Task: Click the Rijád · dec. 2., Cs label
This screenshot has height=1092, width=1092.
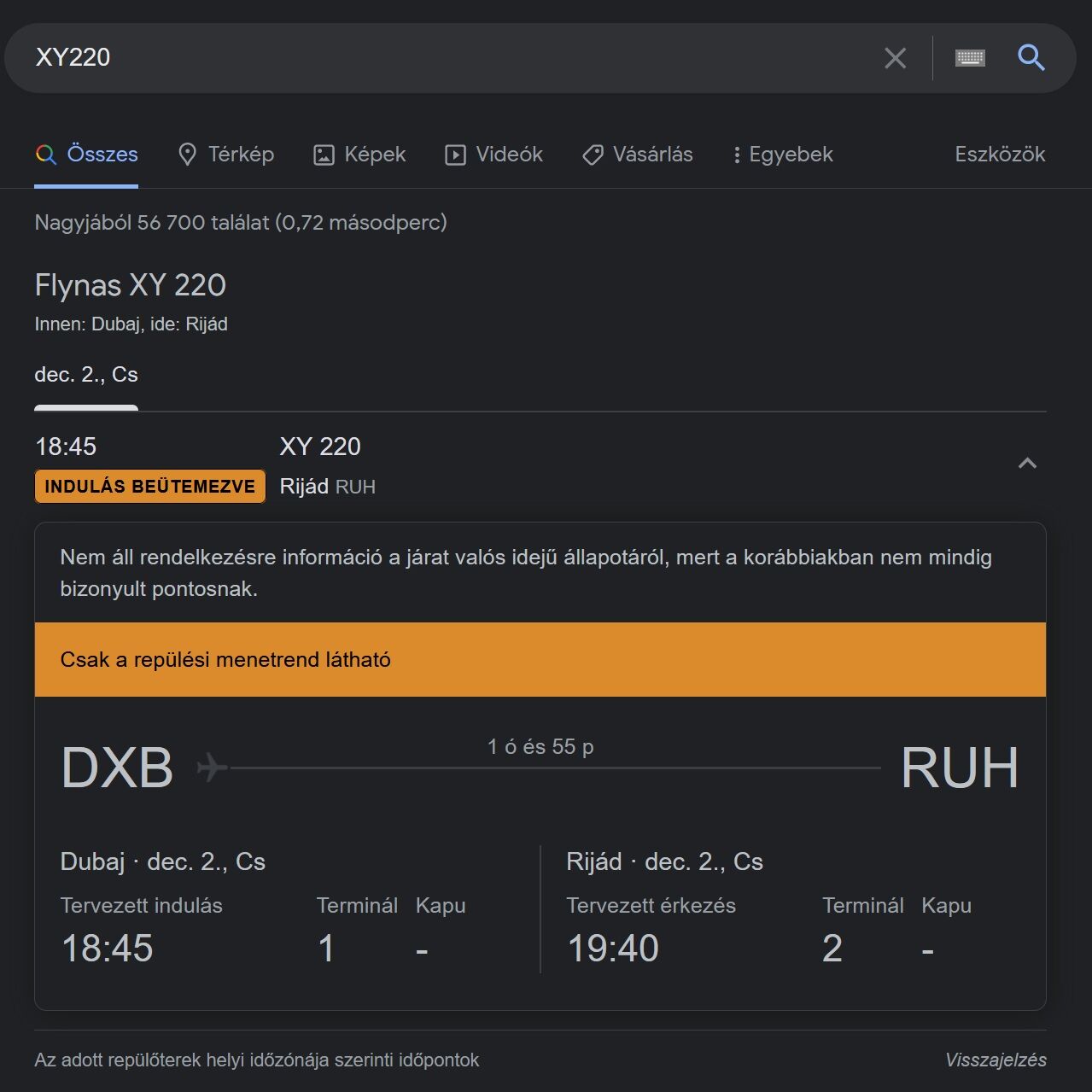Action: coord(665,862)
